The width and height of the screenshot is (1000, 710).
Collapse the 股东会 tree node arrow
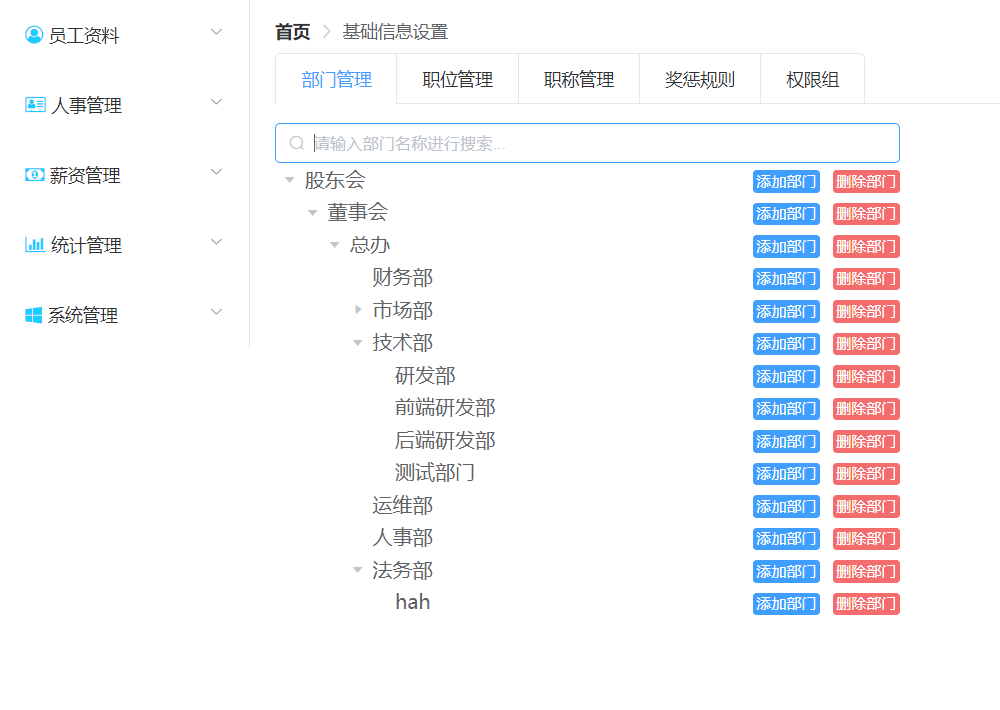[290, 180]
